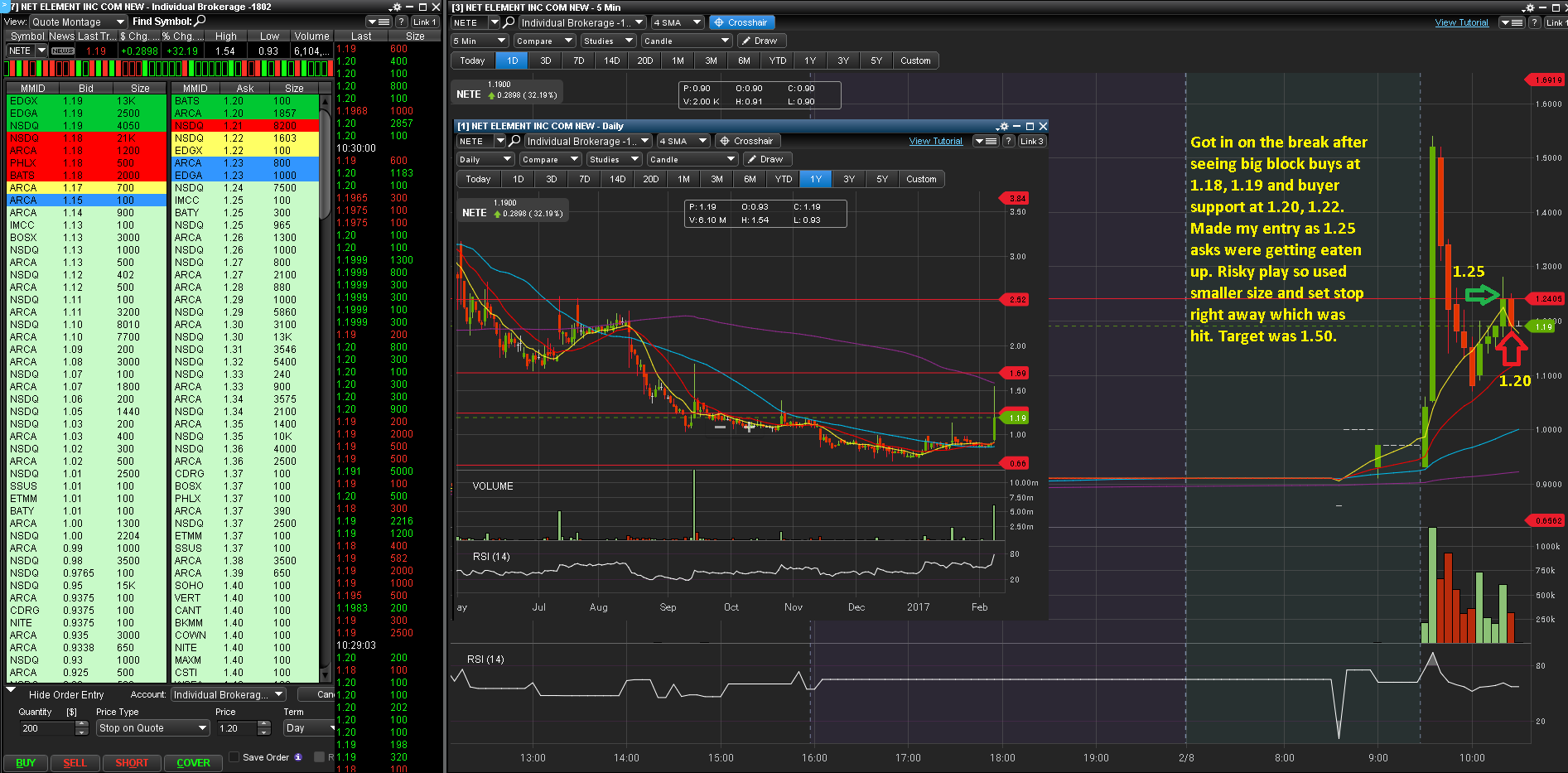Open the View Tutorial link in the Daily chart

pos(935,141)
